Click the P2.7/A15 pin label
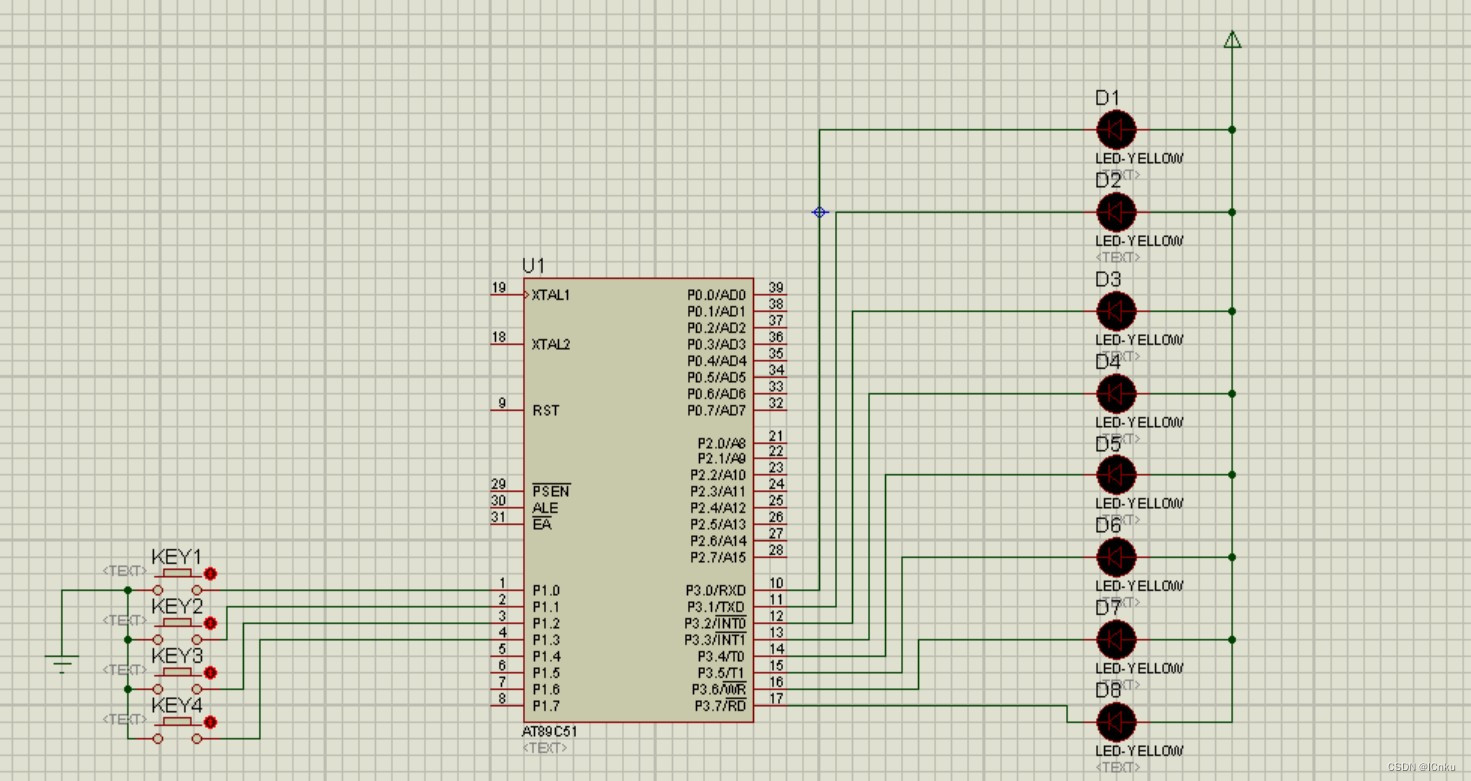Viewport: 1471px width, 781px height. coord(718,557)
